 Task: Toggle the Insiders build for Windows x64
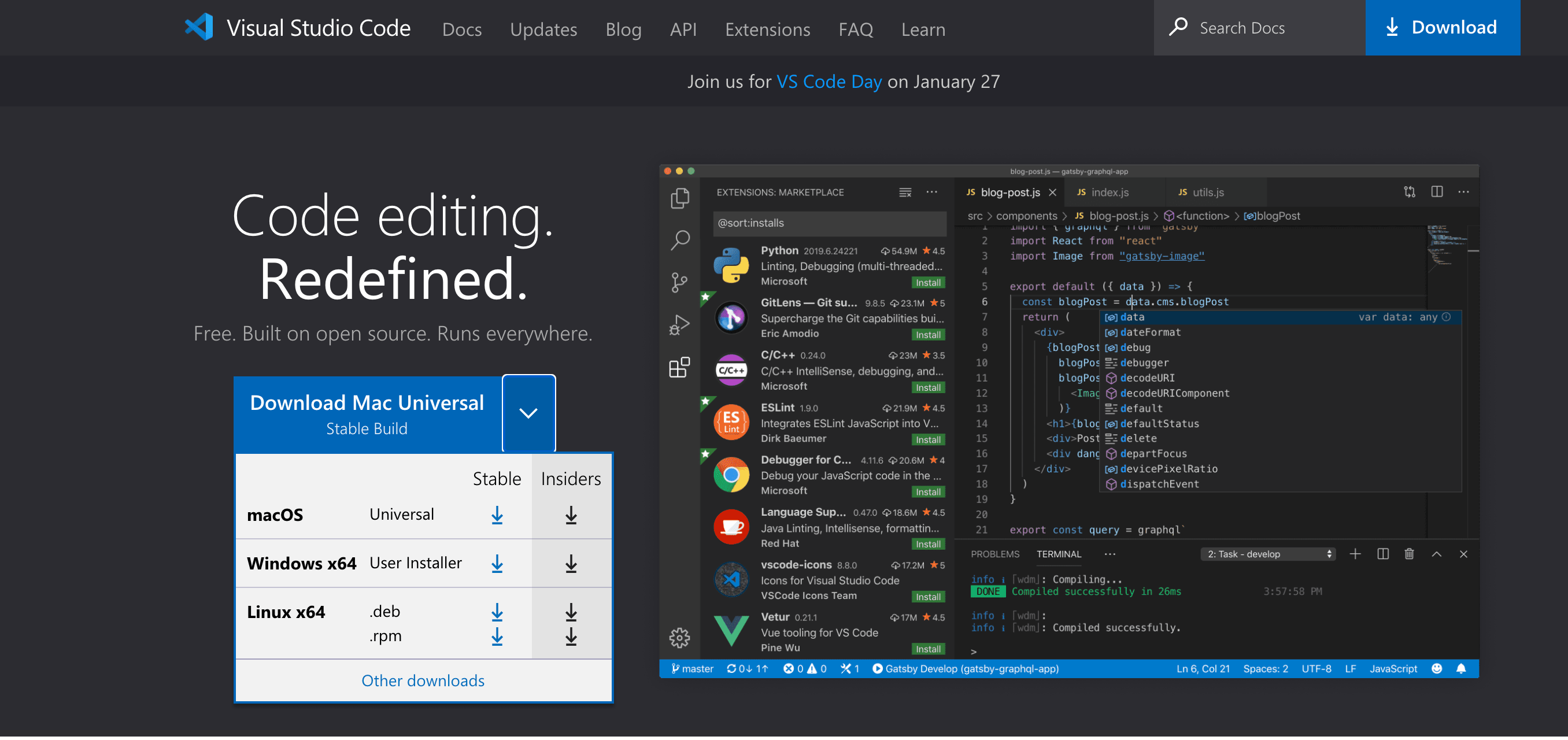569,562
